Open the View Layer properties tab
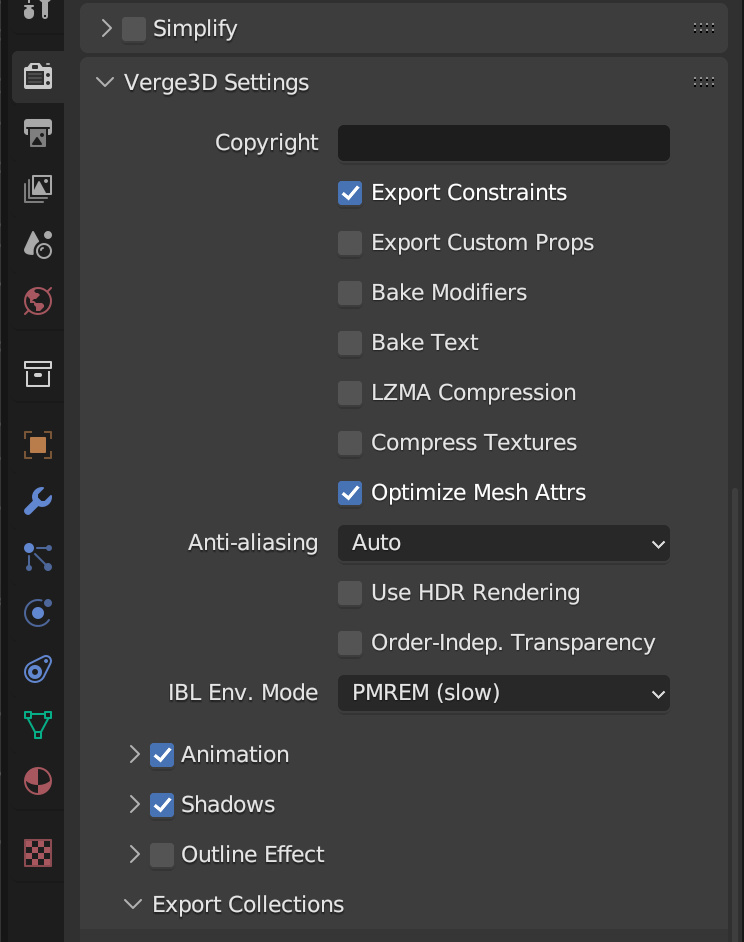The height and width of the screenshot is (942, 744). coord(38,189)
